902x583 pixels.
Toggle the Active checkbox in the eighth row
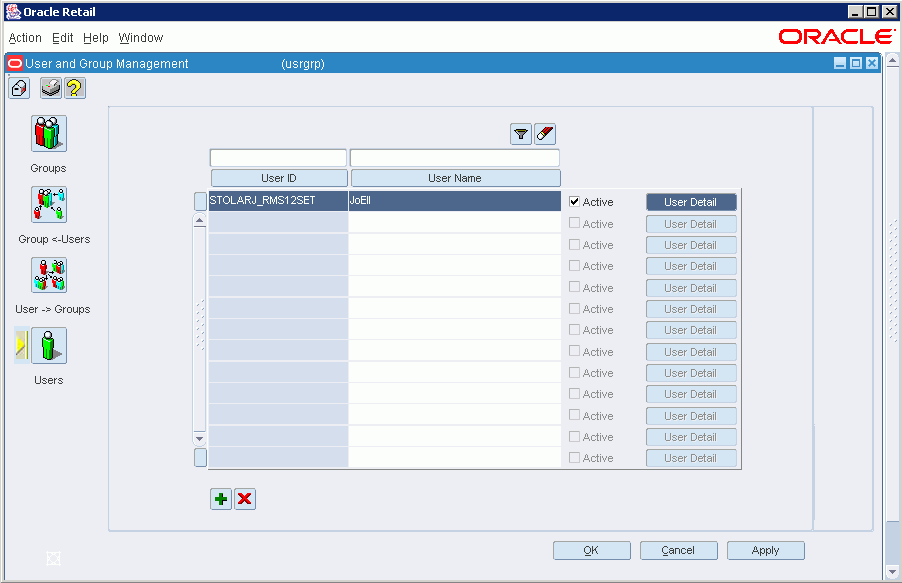pyautogui.click(x=574, y=350)
